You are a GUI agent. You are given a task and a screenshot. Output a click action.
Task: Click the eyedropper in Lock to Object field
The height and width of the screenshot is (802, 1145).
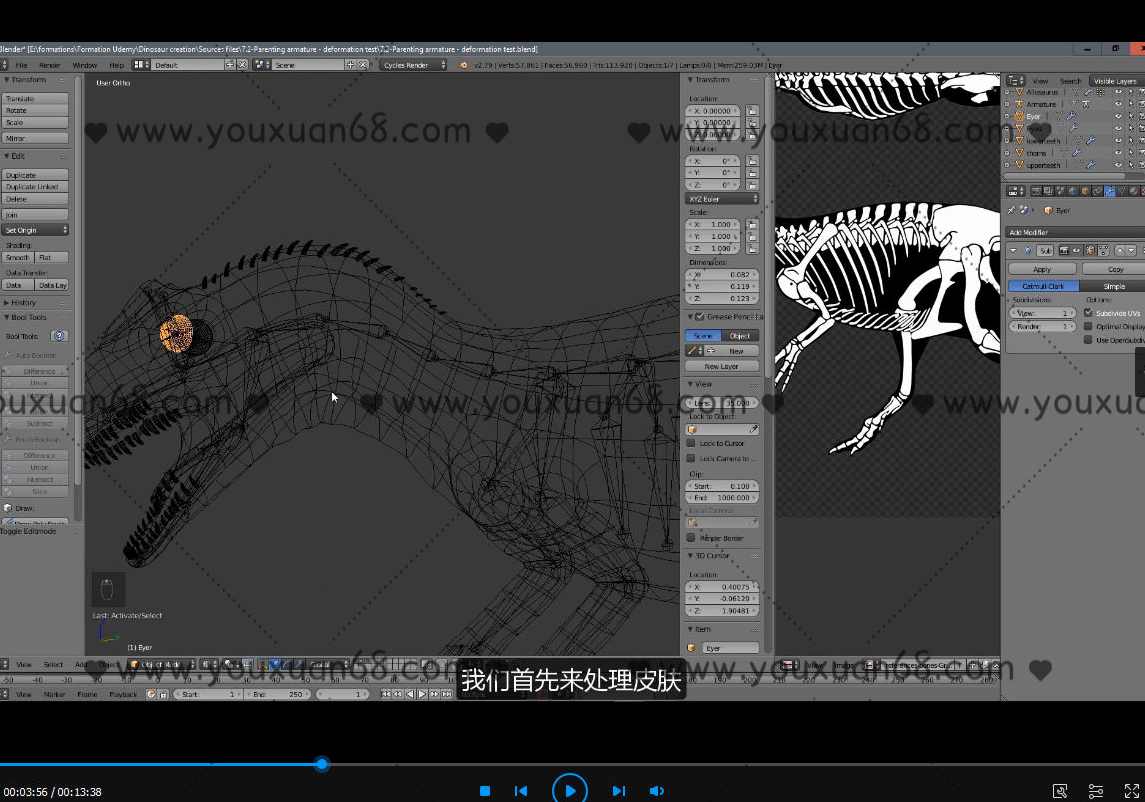pyautogui.click(x=754, y=429)
